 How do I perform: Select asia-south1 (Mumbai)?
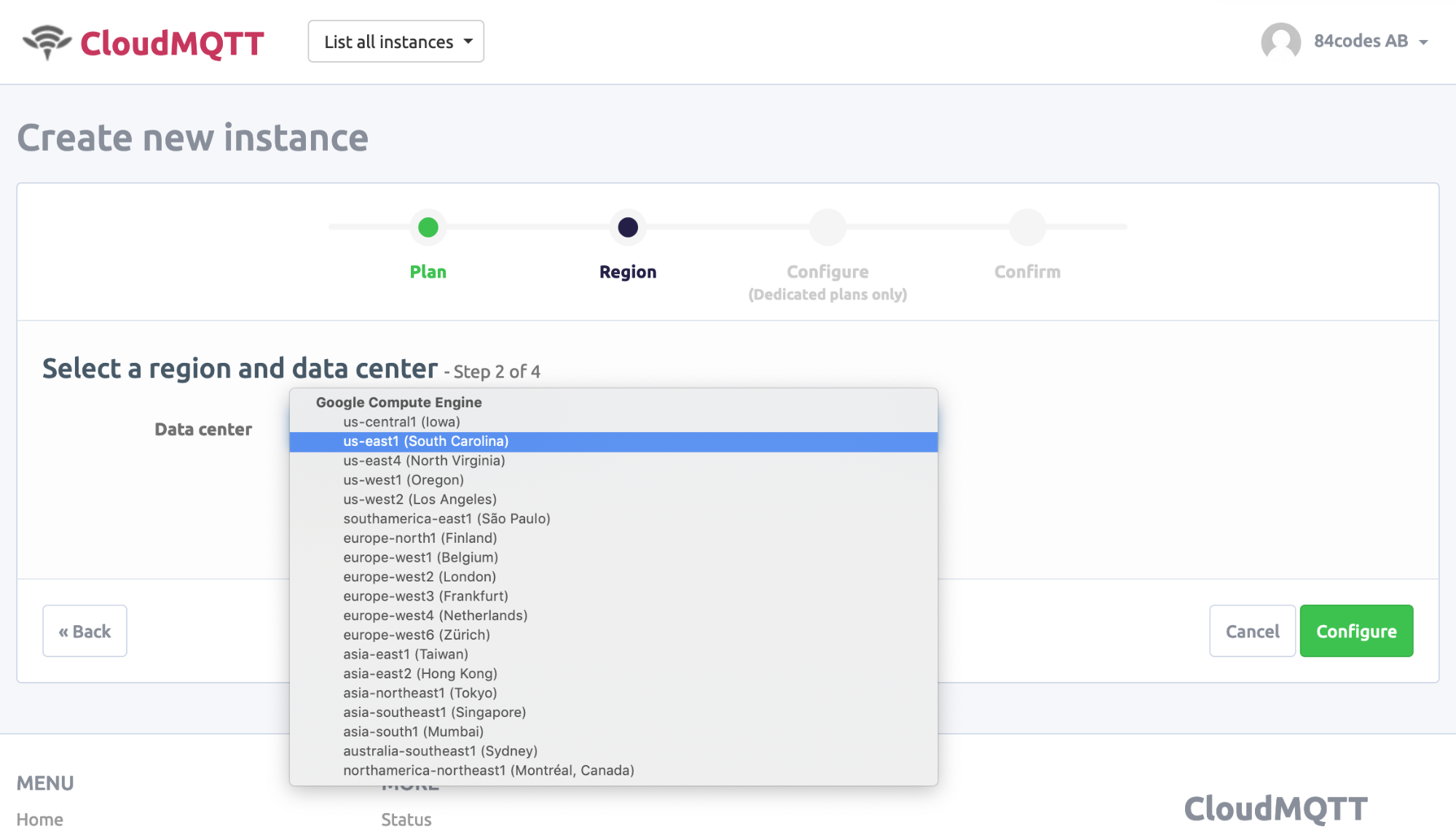coord(613,732)
